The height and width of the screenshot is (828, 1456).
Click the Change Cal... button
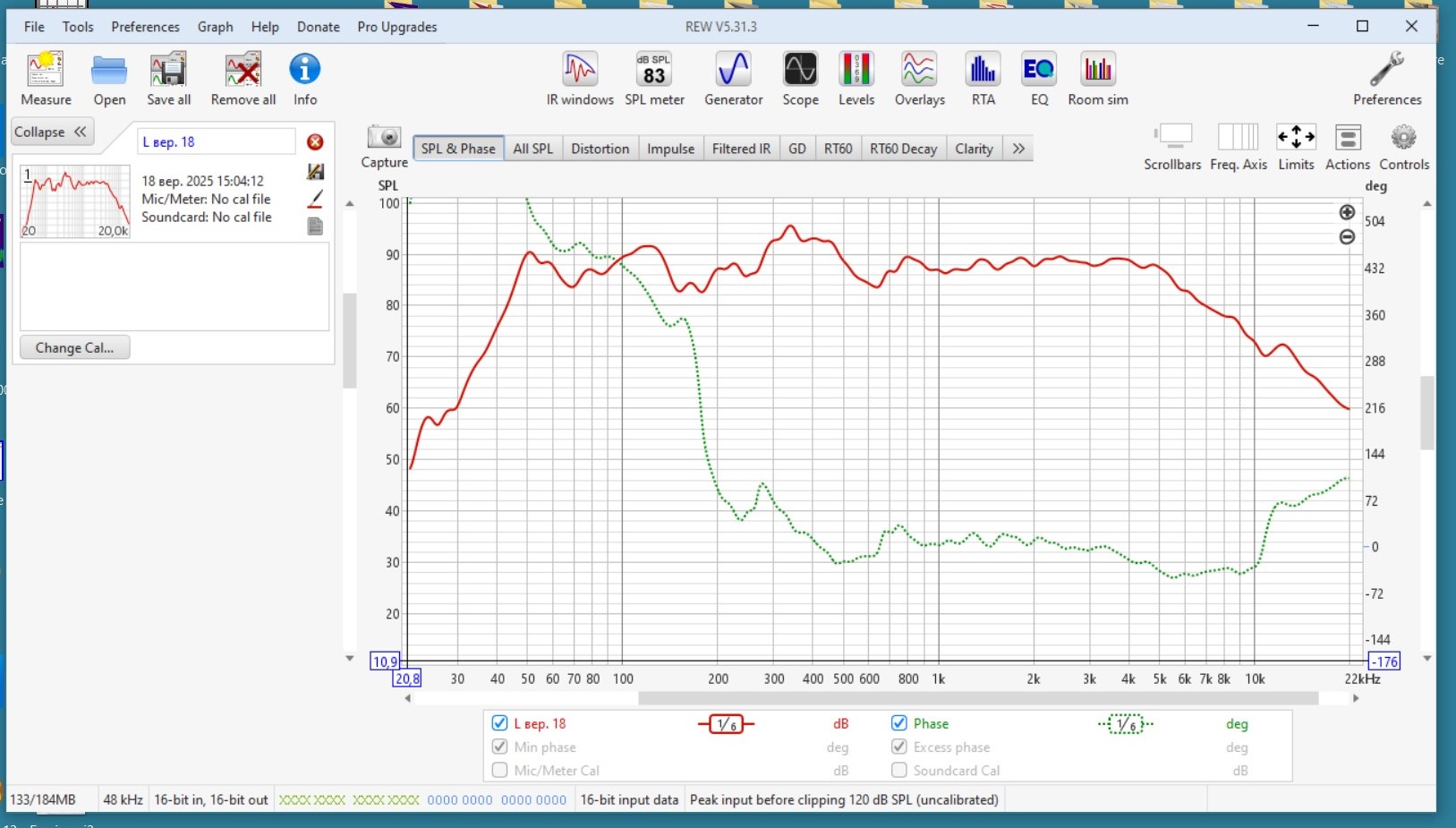[x=74, y=347]
